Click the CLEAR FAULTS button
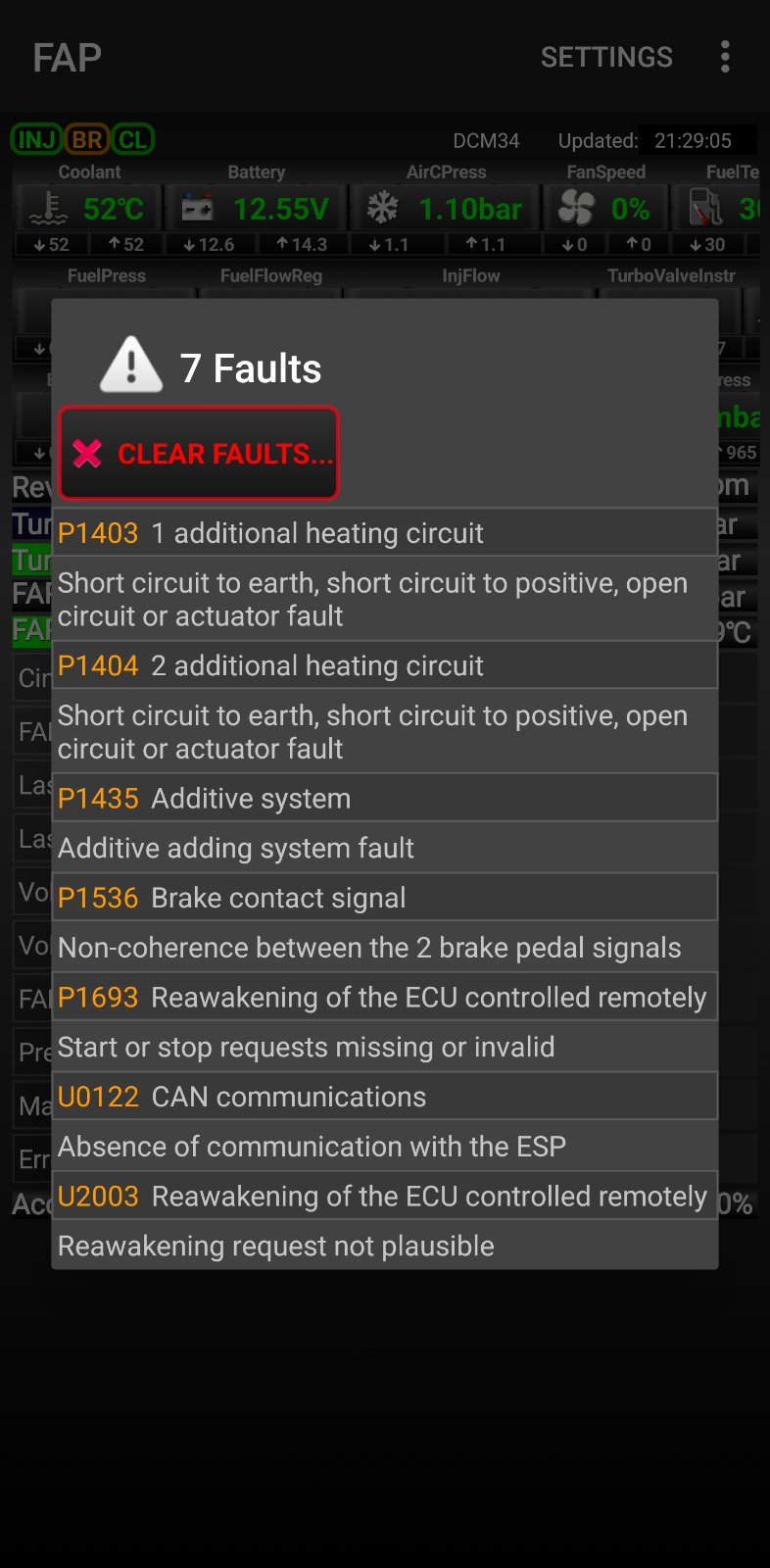 pyautogui.click(x=199, y=453)
